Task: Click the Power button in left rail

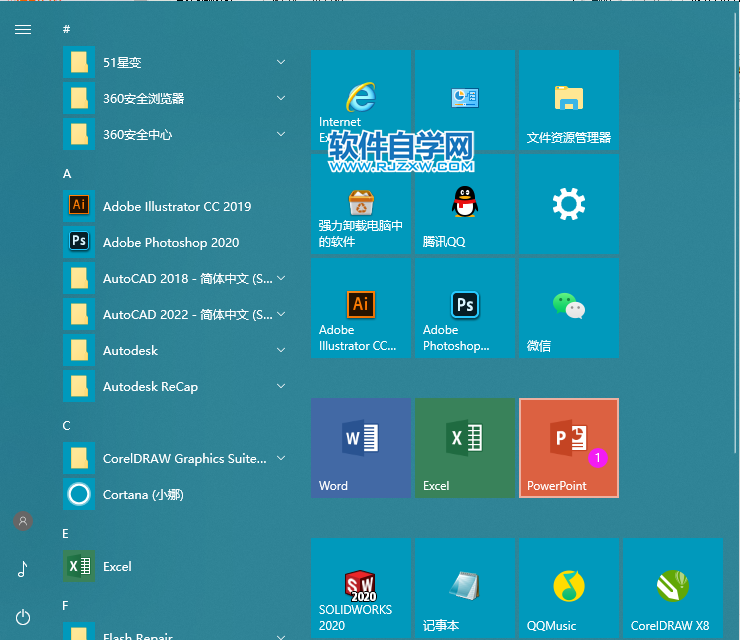Action: pyautogui.click(x=23, y=617)
